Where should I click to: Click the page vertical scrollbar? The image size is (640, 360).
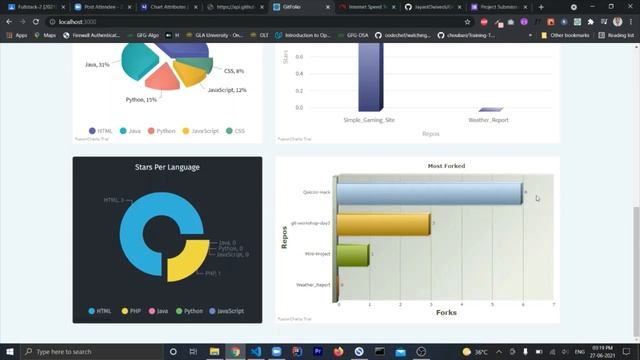[636, 272]
